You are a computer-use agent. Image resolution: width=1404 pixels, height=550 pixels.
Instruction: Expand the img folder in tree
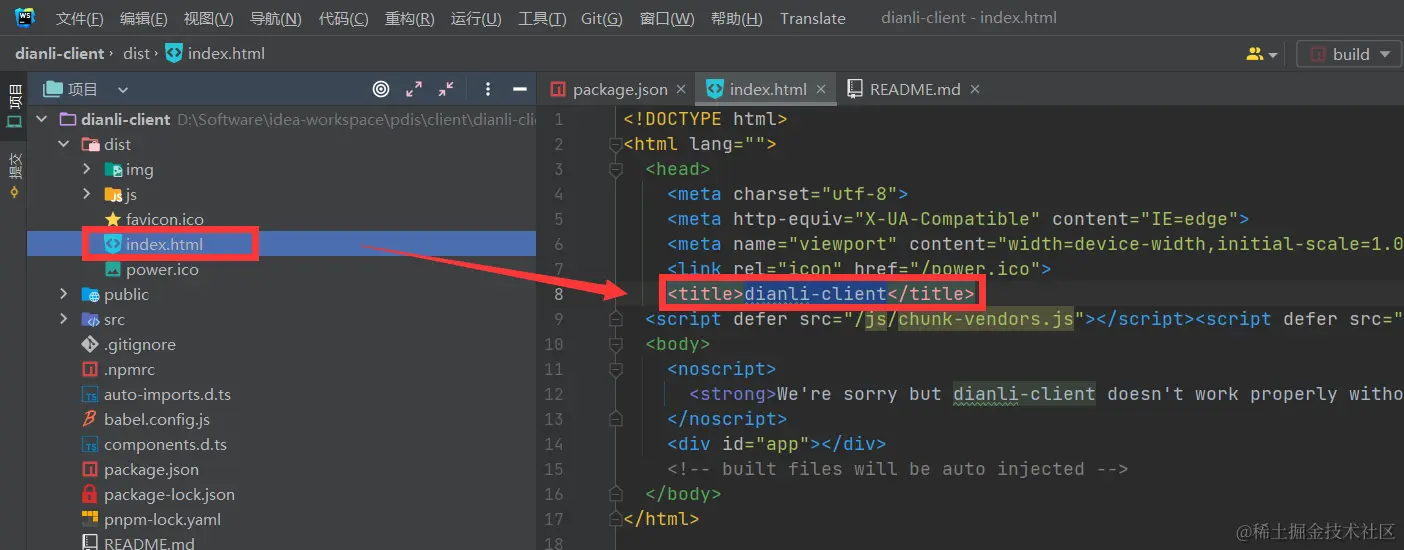87,169
